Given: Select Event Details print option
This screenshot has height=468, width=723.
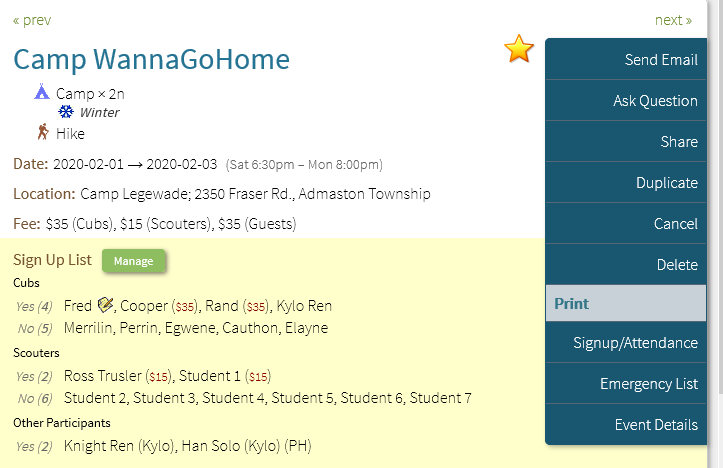Looking at the screenshot, I should (x=626, y=425).
